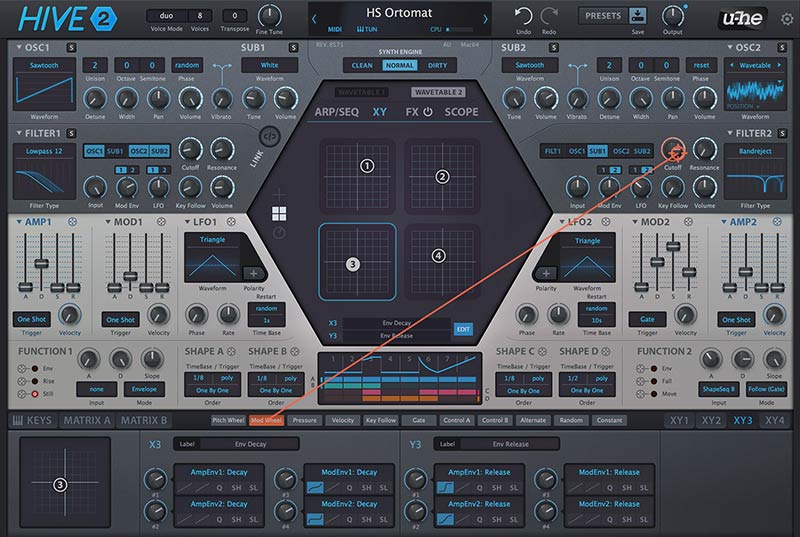
Task: Solo SUB1 with its S button
Action: tap(293, 47)
